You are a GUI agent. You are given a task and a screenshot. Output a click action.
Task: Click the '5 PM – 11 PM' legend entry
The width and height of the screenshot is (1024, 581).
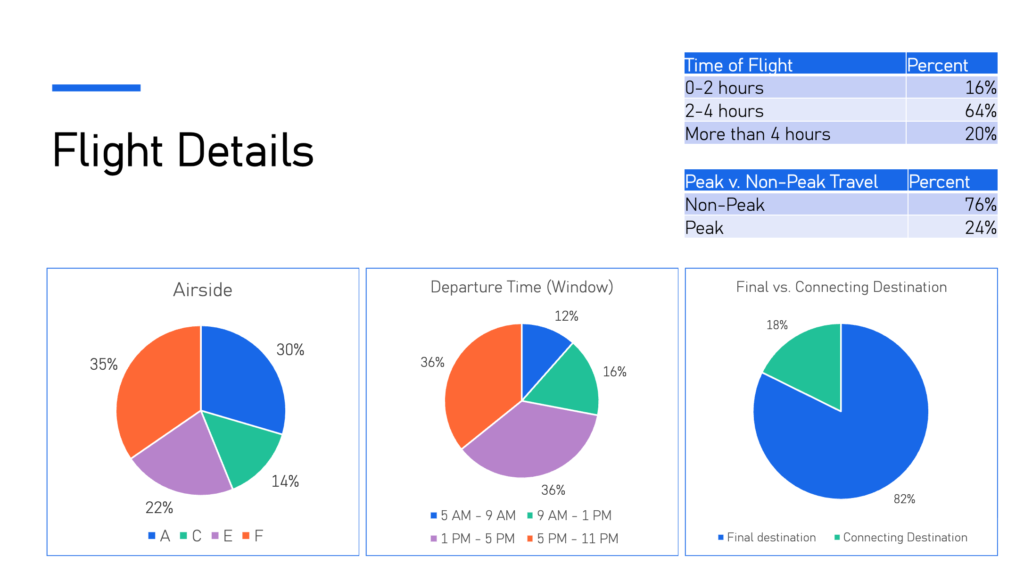[573, 539]
